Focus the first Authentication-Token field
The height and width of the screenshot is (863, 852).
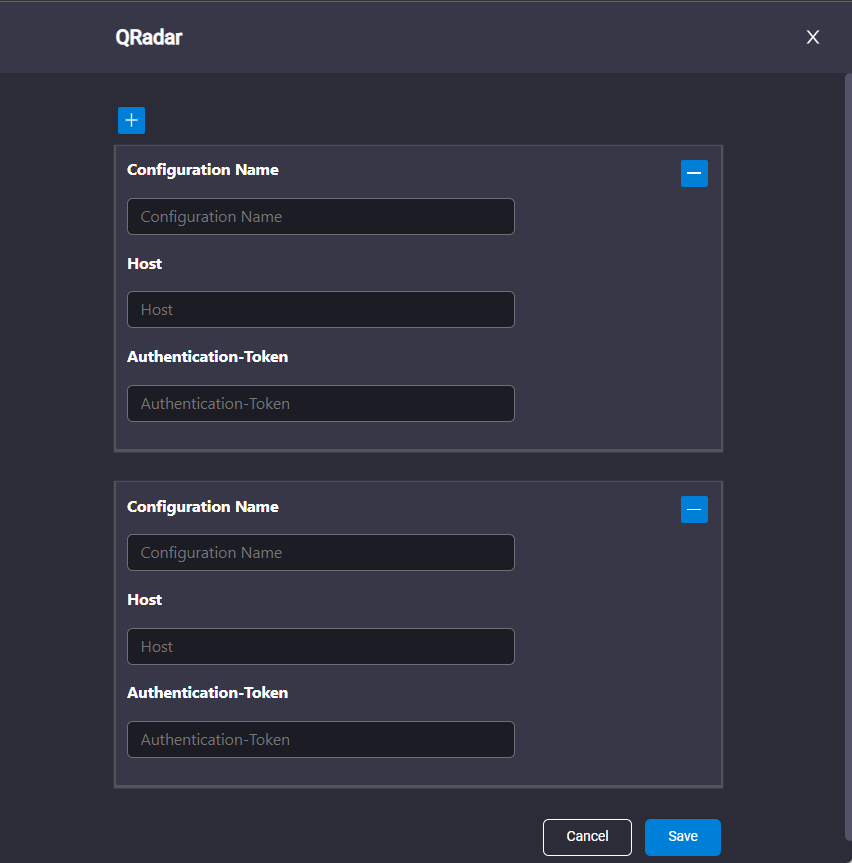[x=321, y=403]
